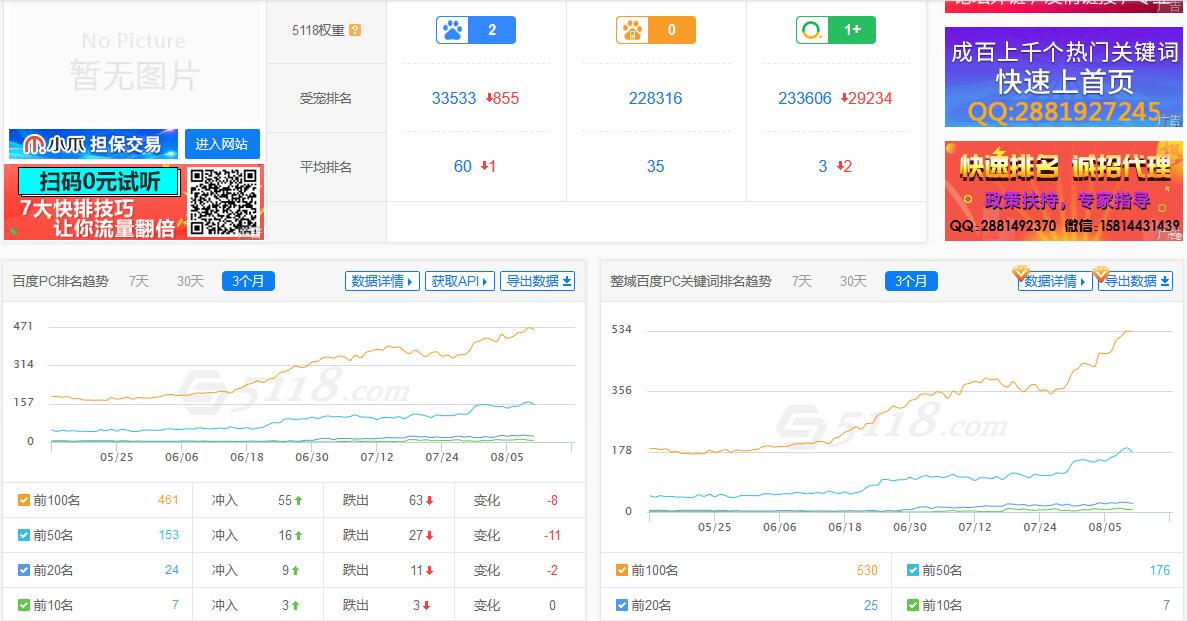Toggle 前20名 checkbox in 百度PC排名趋势 panel
1187x621 pixels.
click(23, 570)
